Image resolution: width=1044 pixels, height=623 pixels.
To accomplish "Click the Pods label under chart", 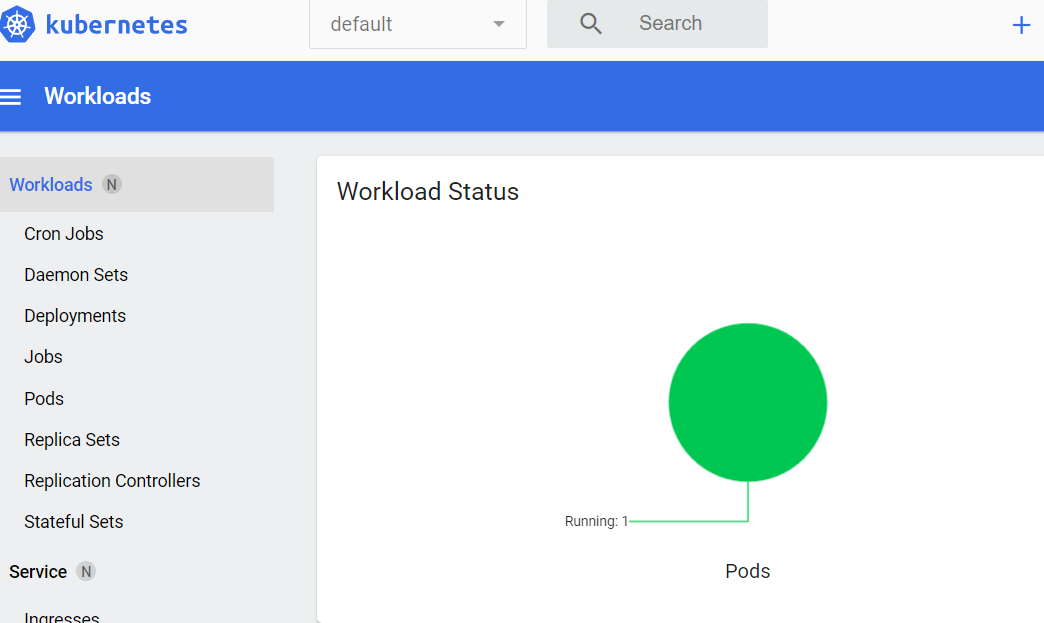I will click(748, 571).
